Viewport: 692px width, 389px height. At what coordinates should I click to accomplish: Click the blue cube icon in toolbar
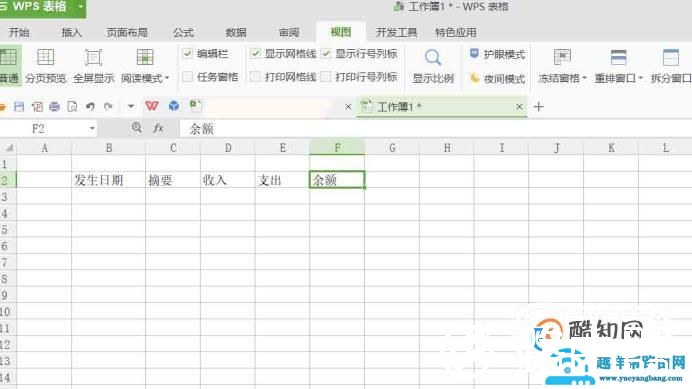(174, 106)
